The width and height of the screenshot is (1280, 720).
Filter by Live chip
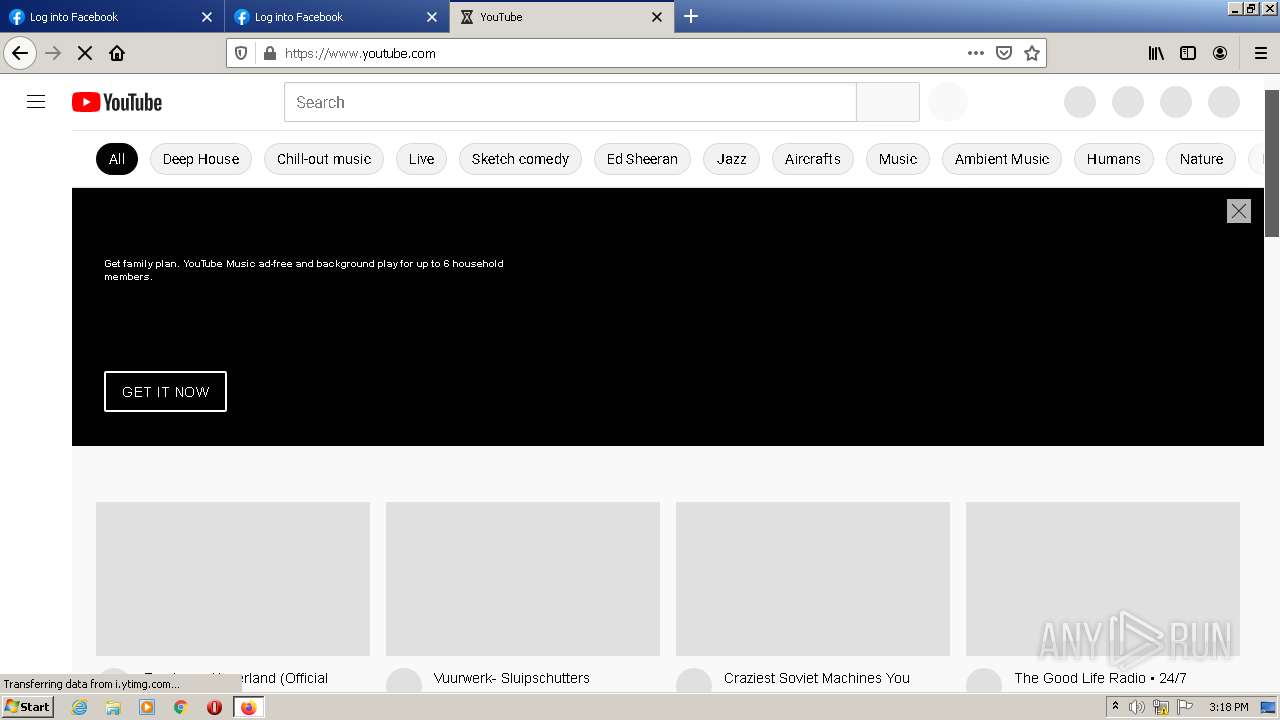point(422,159)
